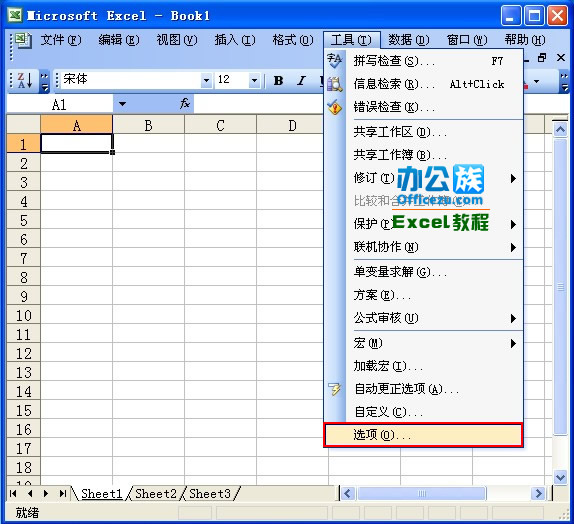Viewport: 574px width, 524px height.
Task: Open the font name dropdown
Action: click(206, 80)
